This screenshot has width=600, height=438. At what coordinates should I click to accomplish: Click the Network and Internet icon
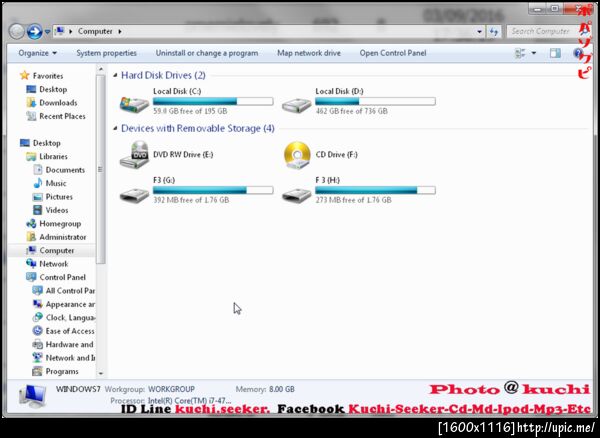coord(38,358)
